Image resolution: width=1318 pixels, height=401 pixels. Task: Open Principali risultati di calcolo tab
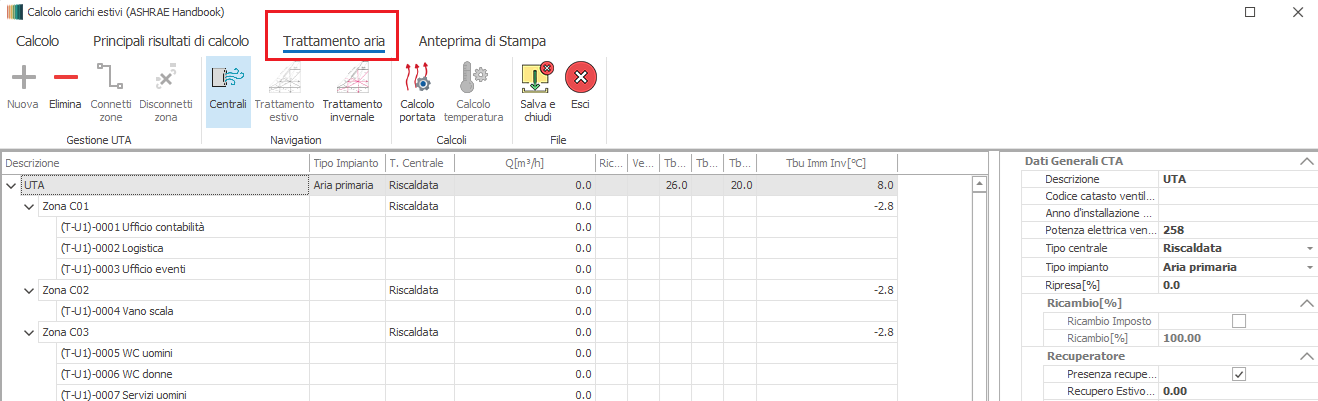[171, 41]
